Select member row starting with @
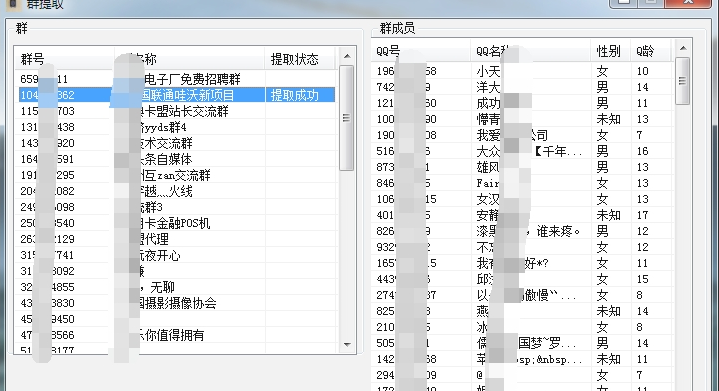Viewport: 719px width, 391px height. [x=523, y=375]
